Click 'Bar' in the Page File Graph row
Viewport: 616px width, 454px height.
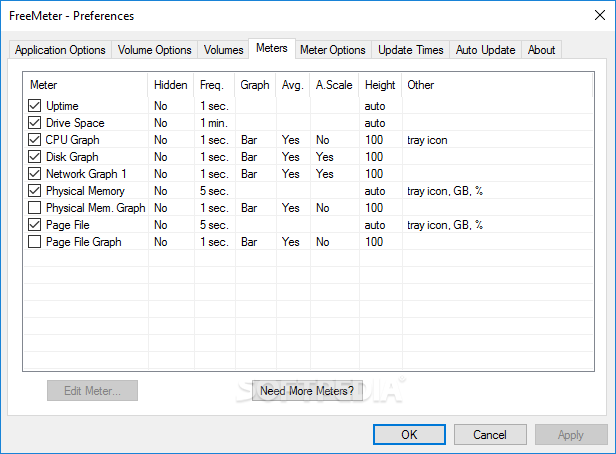coord(249,242)
